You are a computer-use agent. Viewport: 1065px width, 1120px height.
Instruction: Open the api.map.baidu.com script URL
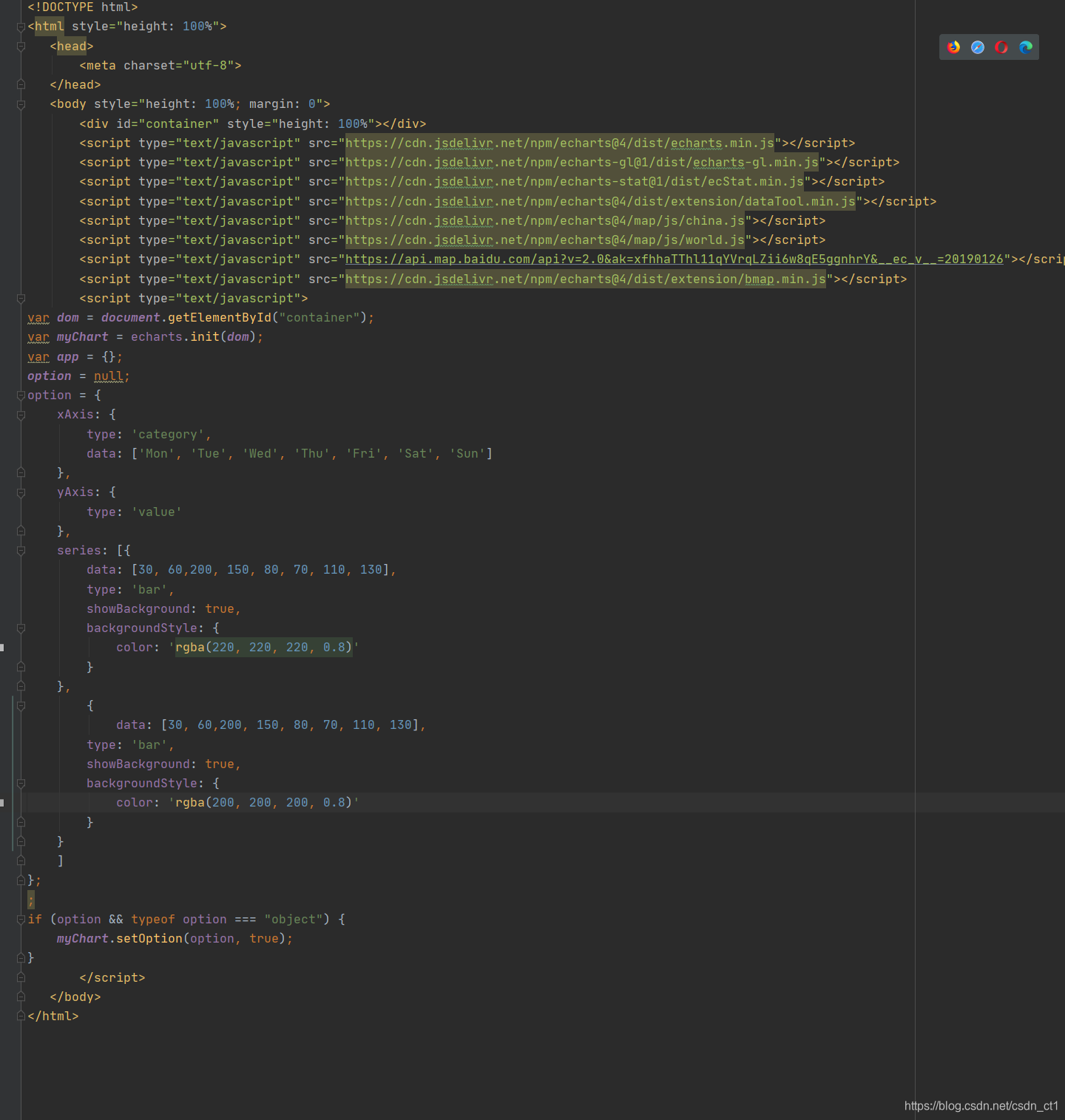674,259
